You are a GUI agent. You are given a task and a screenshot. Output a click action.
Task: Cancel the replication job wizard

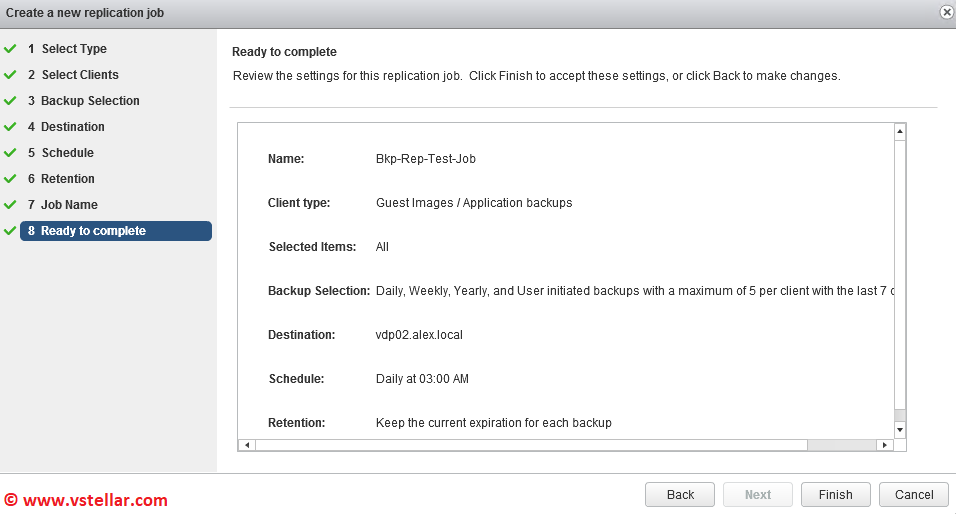(x=914, y=495)
